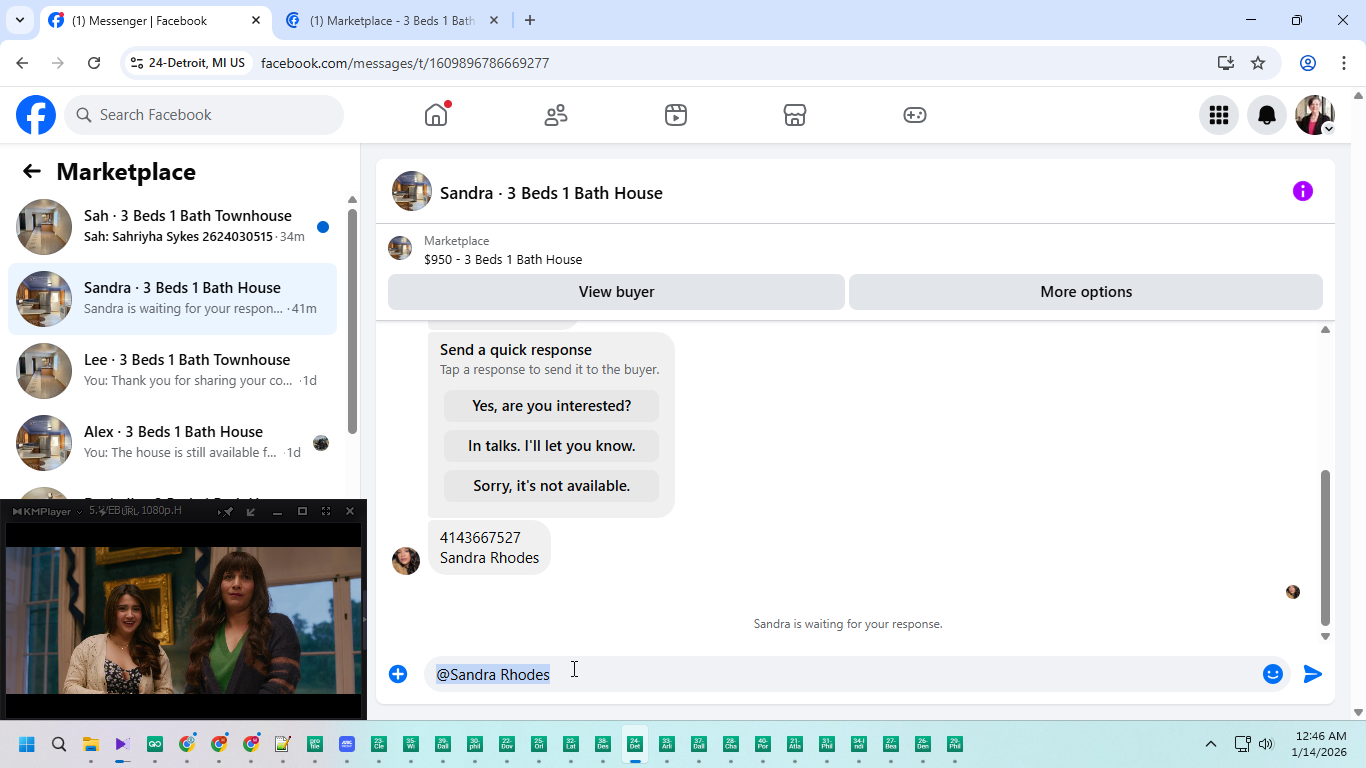
Task: Open File Explorer from taskbar
Action: [91, 744]
